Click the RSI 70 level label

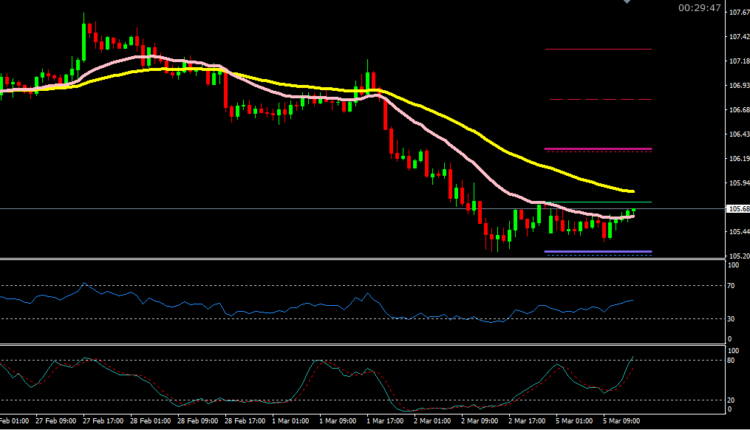(x=732, y=286)
